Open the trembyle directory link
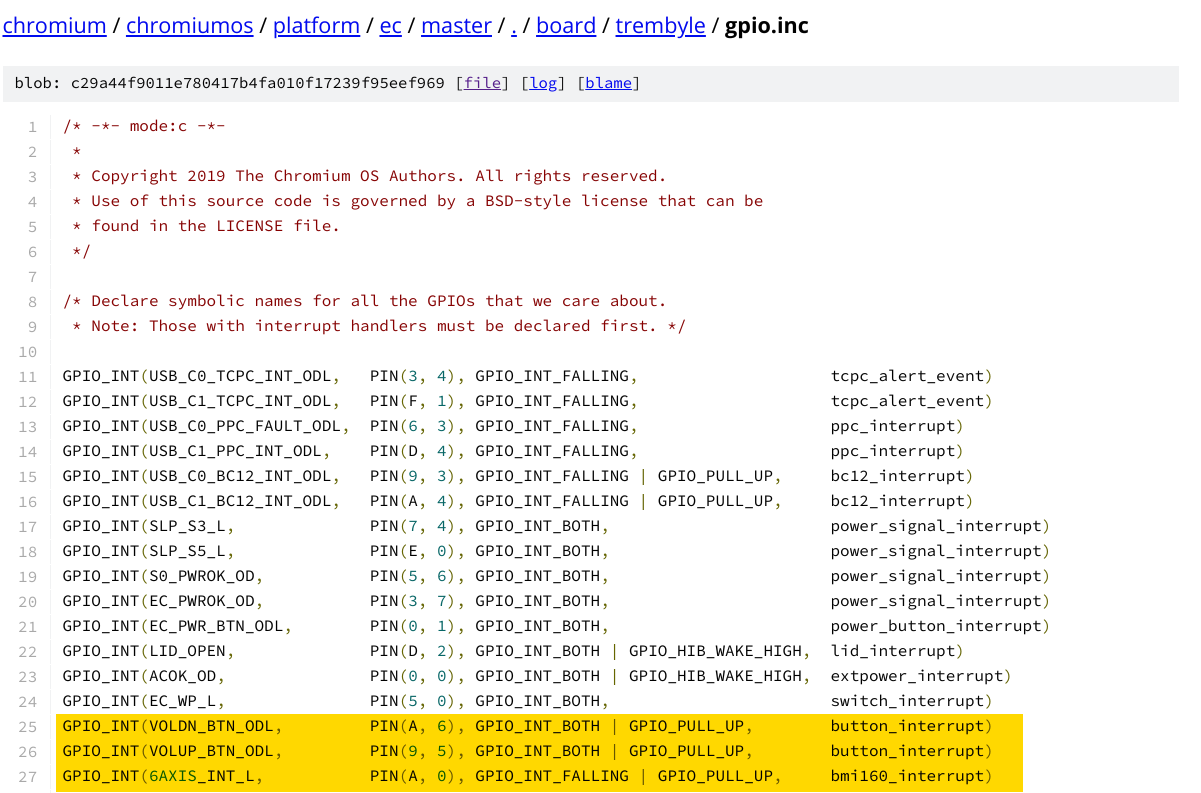This screenshot has width=1201, height=793. [x=660, y=26]
